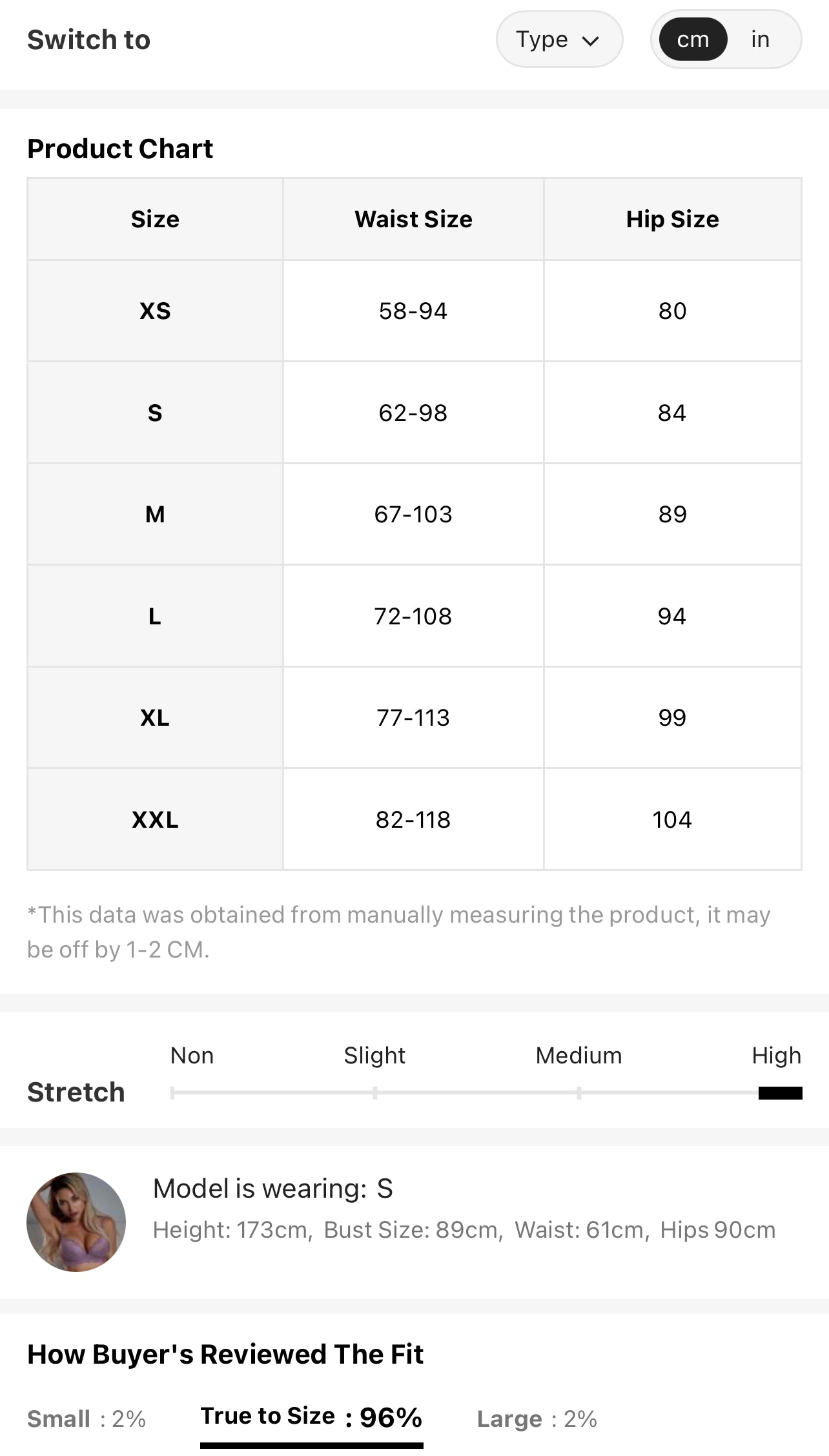829x1456 pixels.
Task: Switch measurement units to in
Action: coord(760,39)
